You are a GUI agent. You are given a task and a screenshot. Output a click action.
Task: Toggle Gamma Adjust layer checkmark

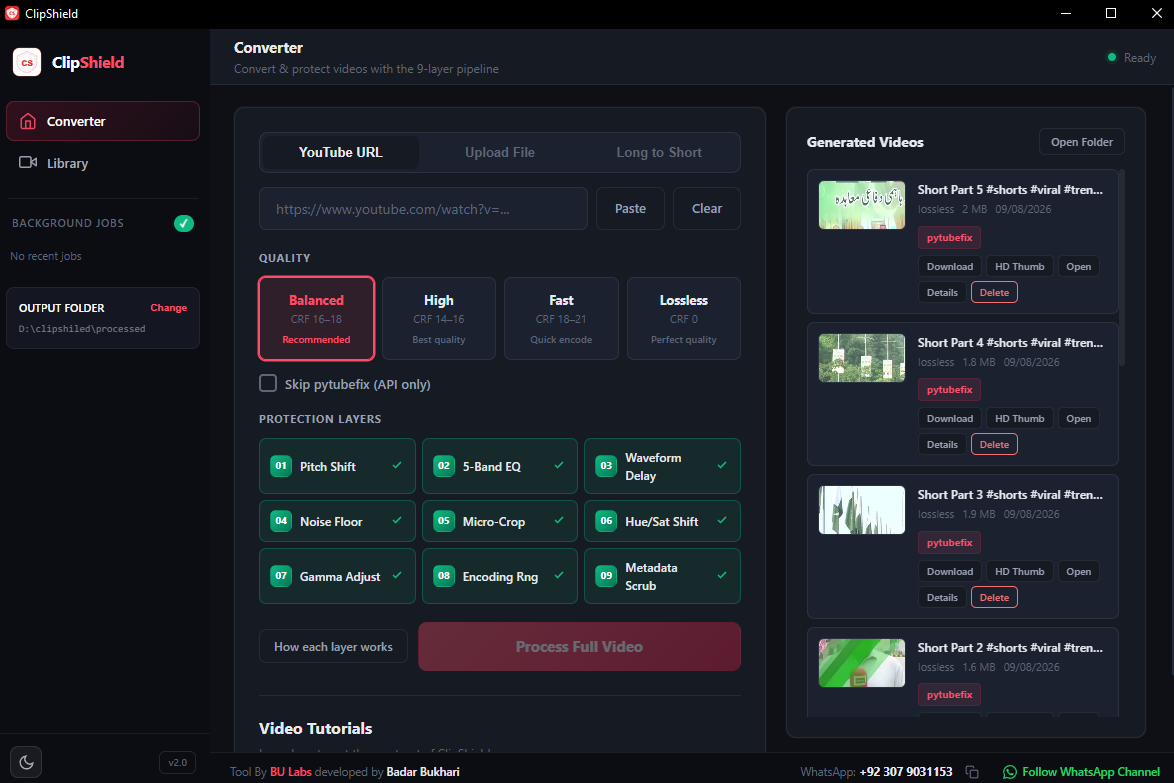point(397,576)
